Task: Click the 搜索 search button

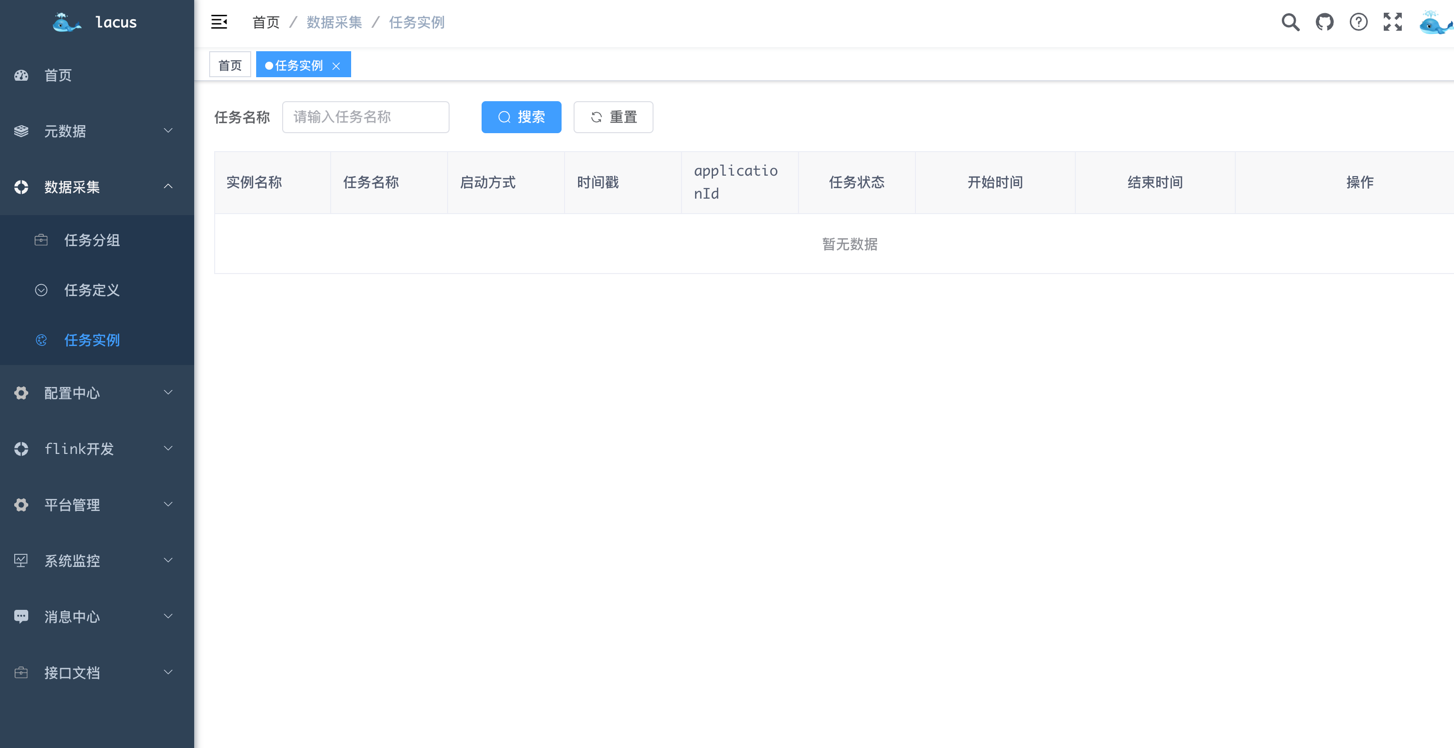Action: 521,117
